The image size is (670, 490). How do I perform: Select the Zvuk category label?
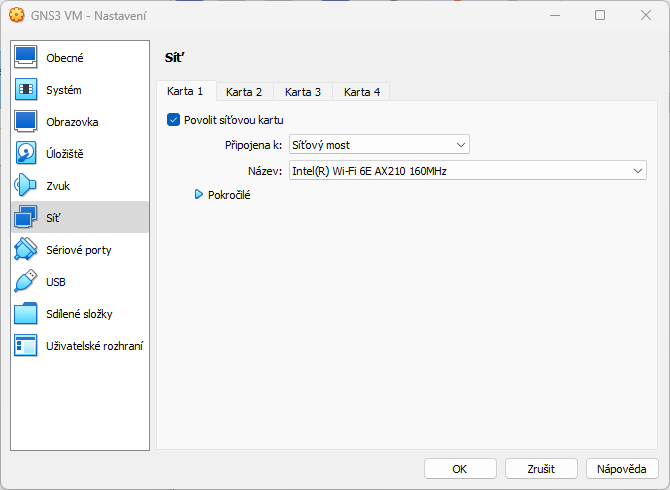click(x=58, y=186)
